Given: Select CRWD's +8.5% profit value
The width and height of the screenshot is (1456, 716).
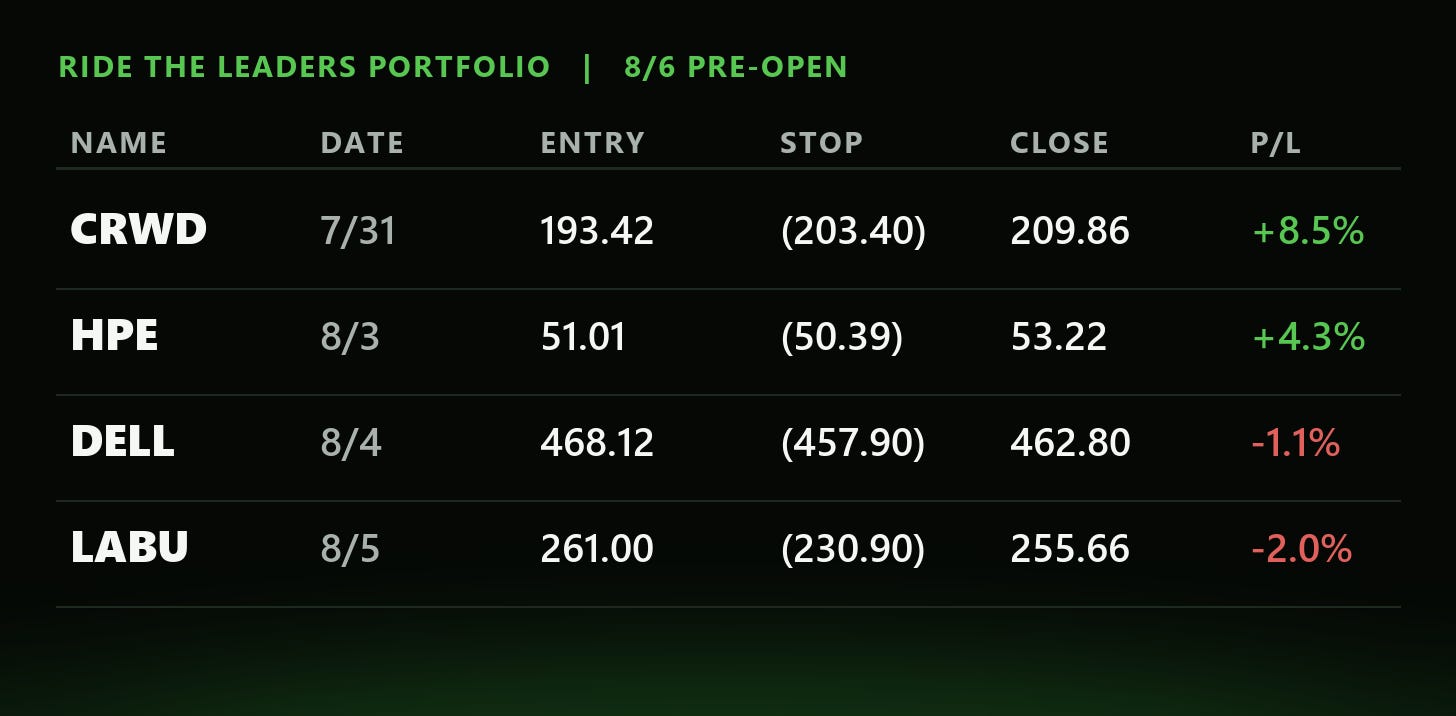Looking at the screenshot, I should tap(1308, 231).
